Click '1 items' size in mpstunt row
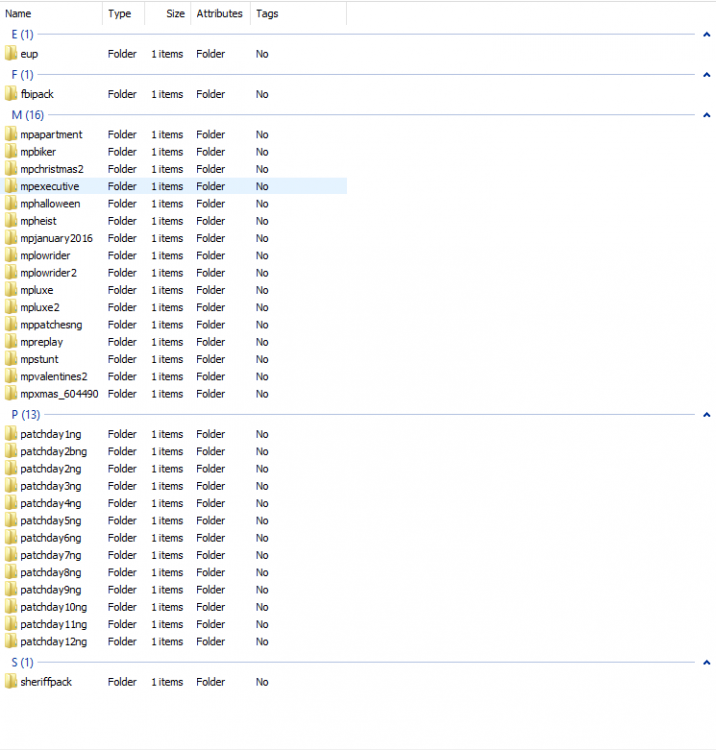Viewport: 716px width, 750px height. pyautogui.click(x=167, y=359)
